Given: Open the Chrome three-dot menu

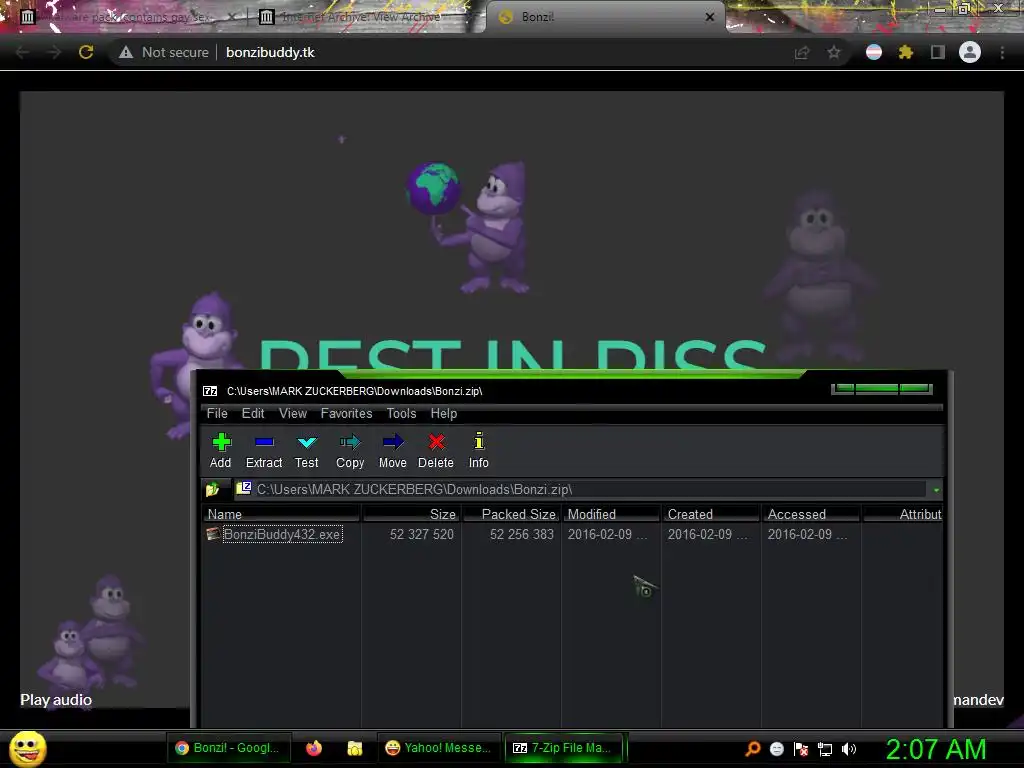Looking at the screenshot, I should coord(1002,52).
